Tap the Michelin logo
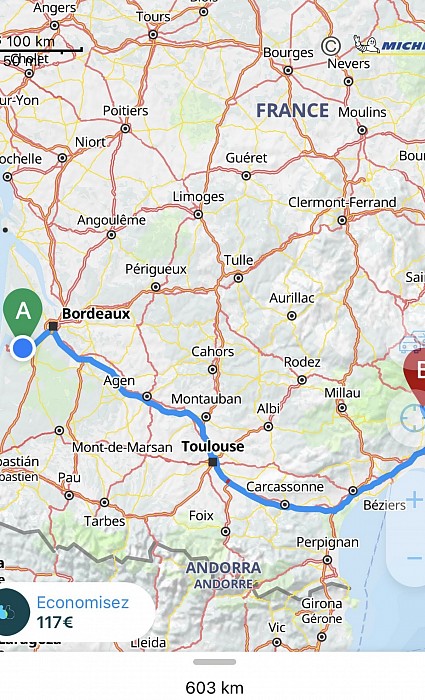 [389, 45]
